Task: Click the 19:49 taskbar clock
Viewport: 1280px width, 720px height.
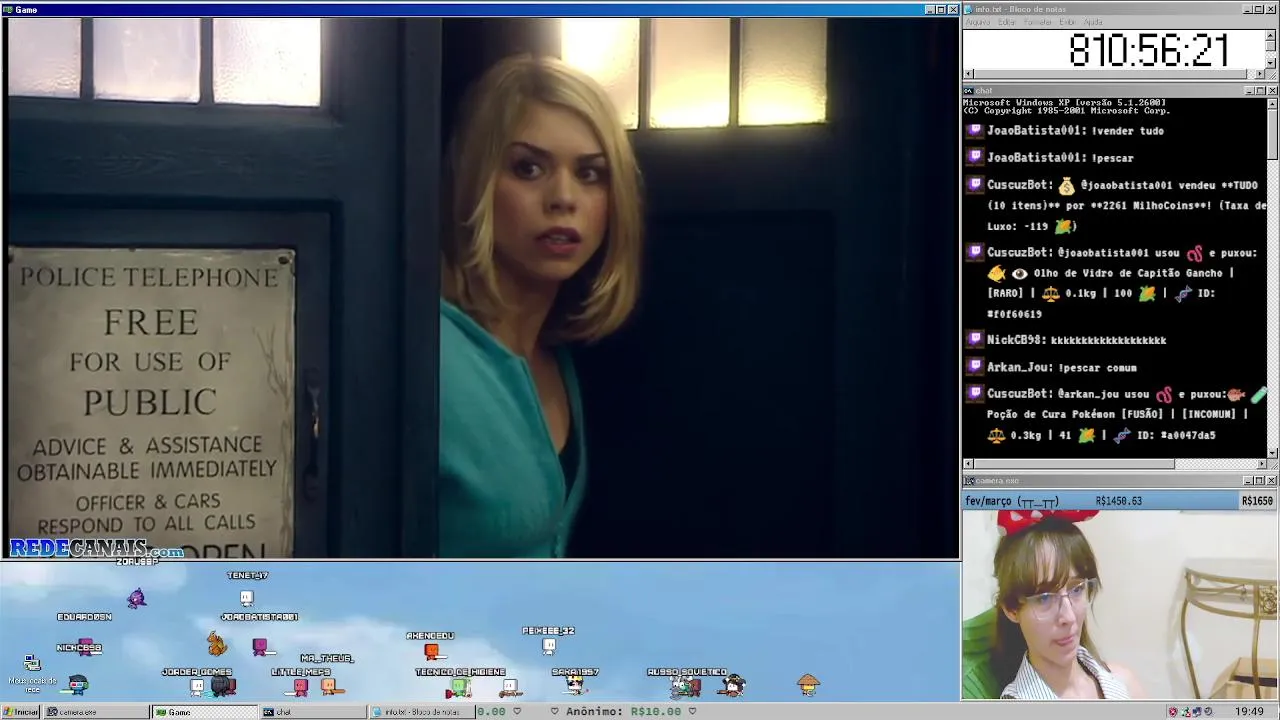Action: click(x=1249, y=712)
